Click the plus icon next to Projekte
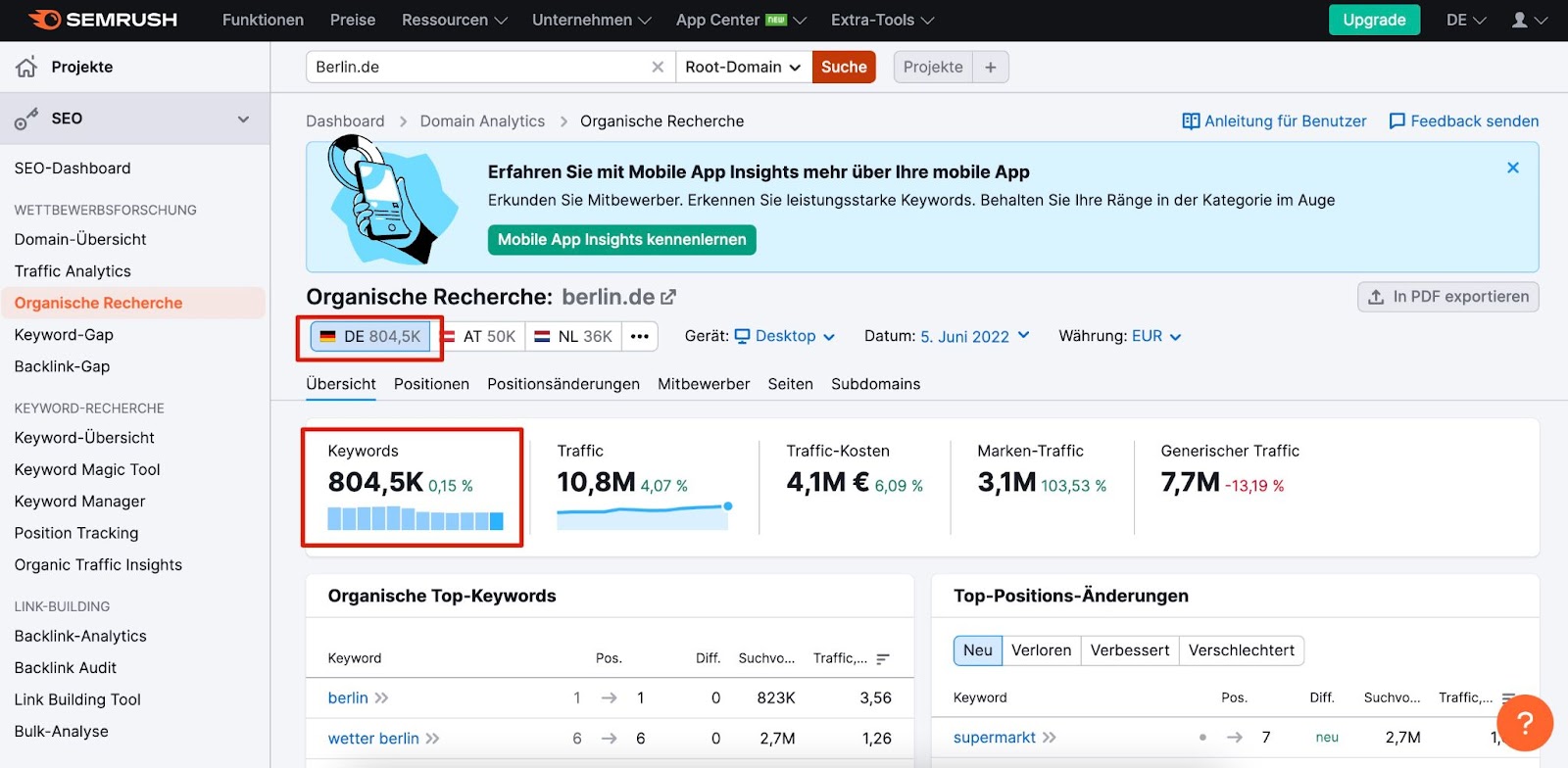 991,67
